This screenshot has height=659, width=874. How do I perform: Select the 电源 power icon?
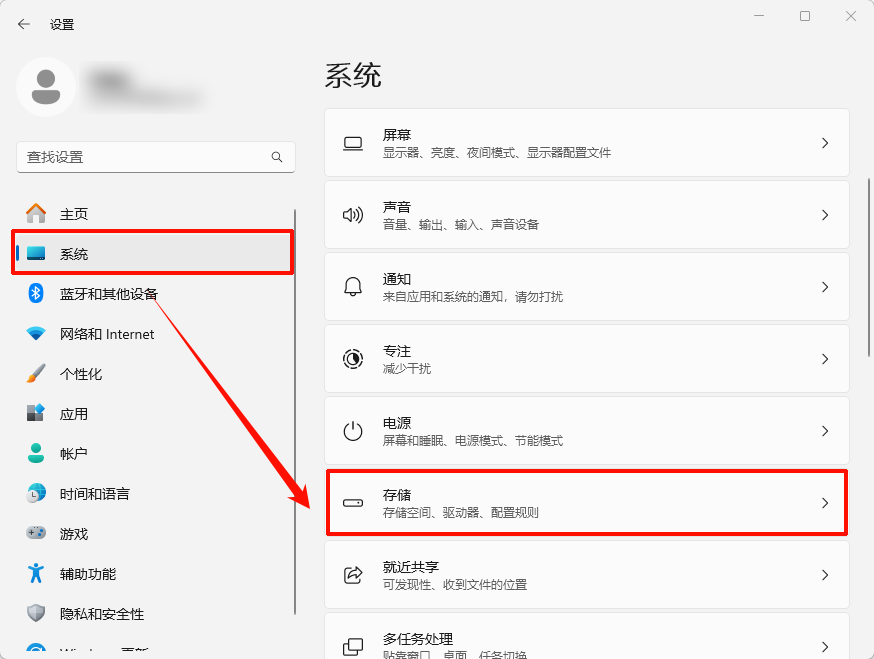click(352, 430)
